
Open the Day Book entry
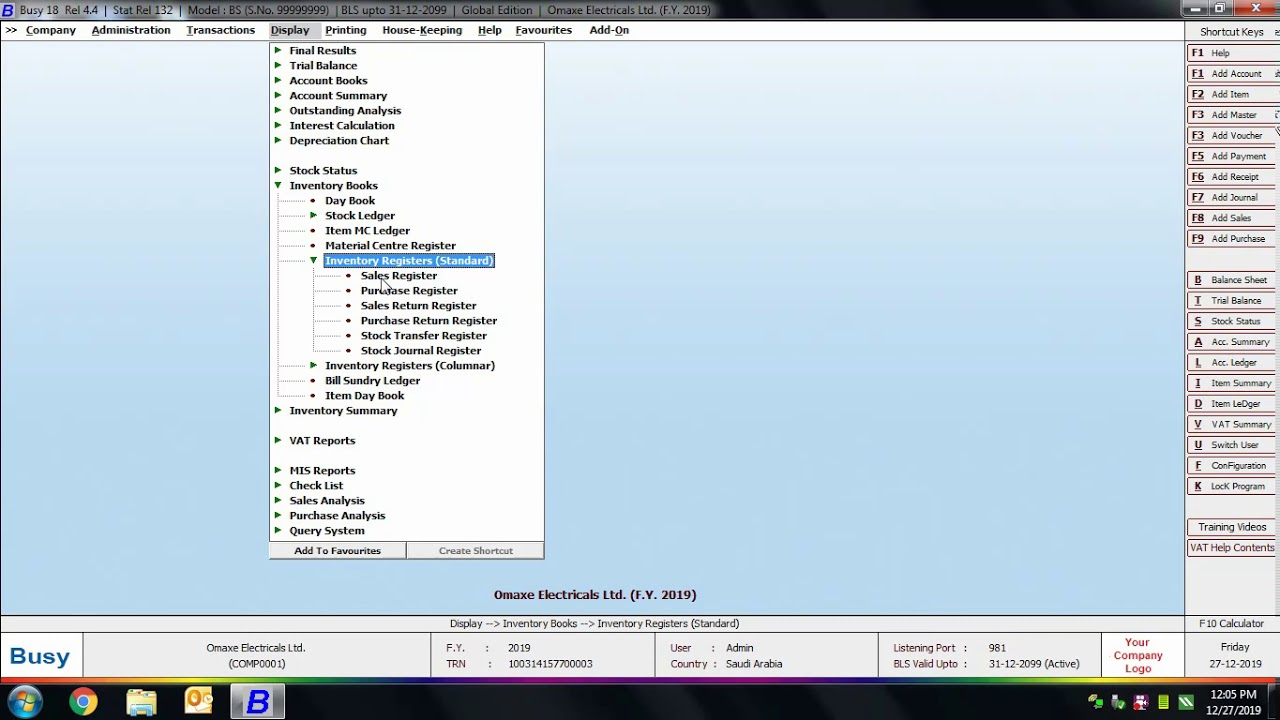coord(350,201)
